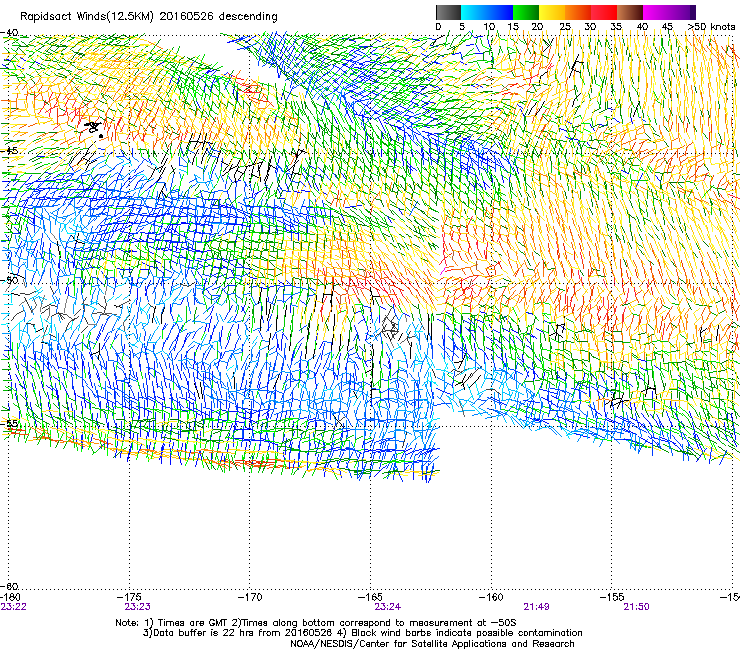Click the -165 longitude axis label

[x=370, y=597]
